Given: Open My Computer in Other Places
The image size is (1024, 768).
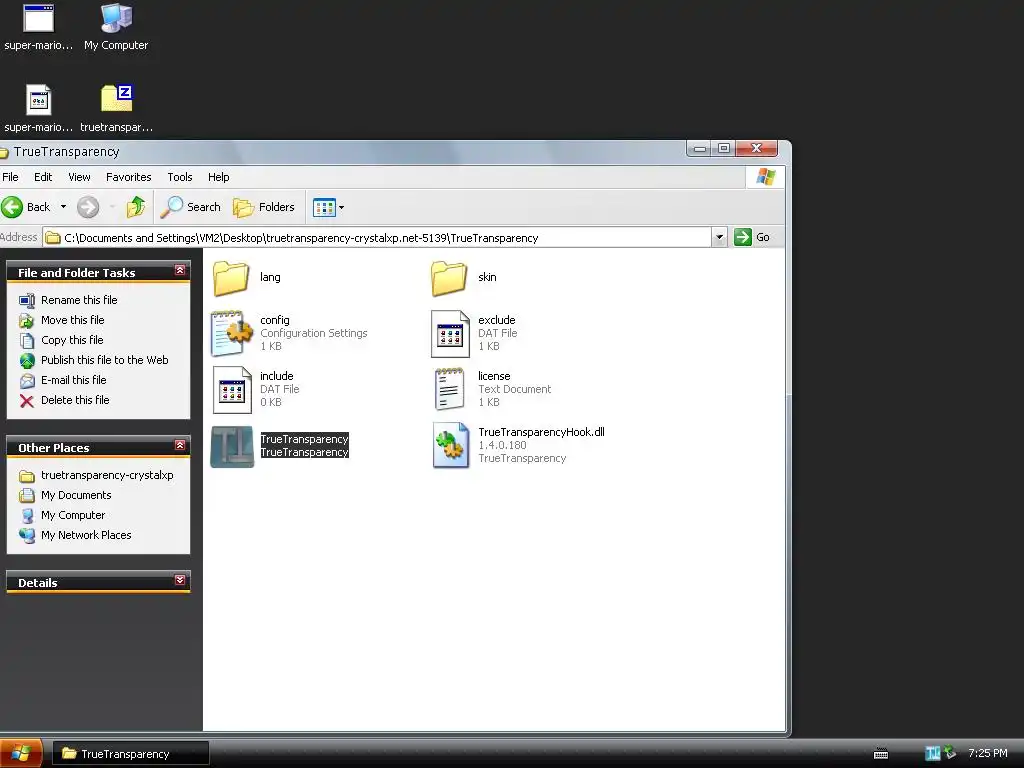Looking at the screenshot, I should [x=72, y=515].
